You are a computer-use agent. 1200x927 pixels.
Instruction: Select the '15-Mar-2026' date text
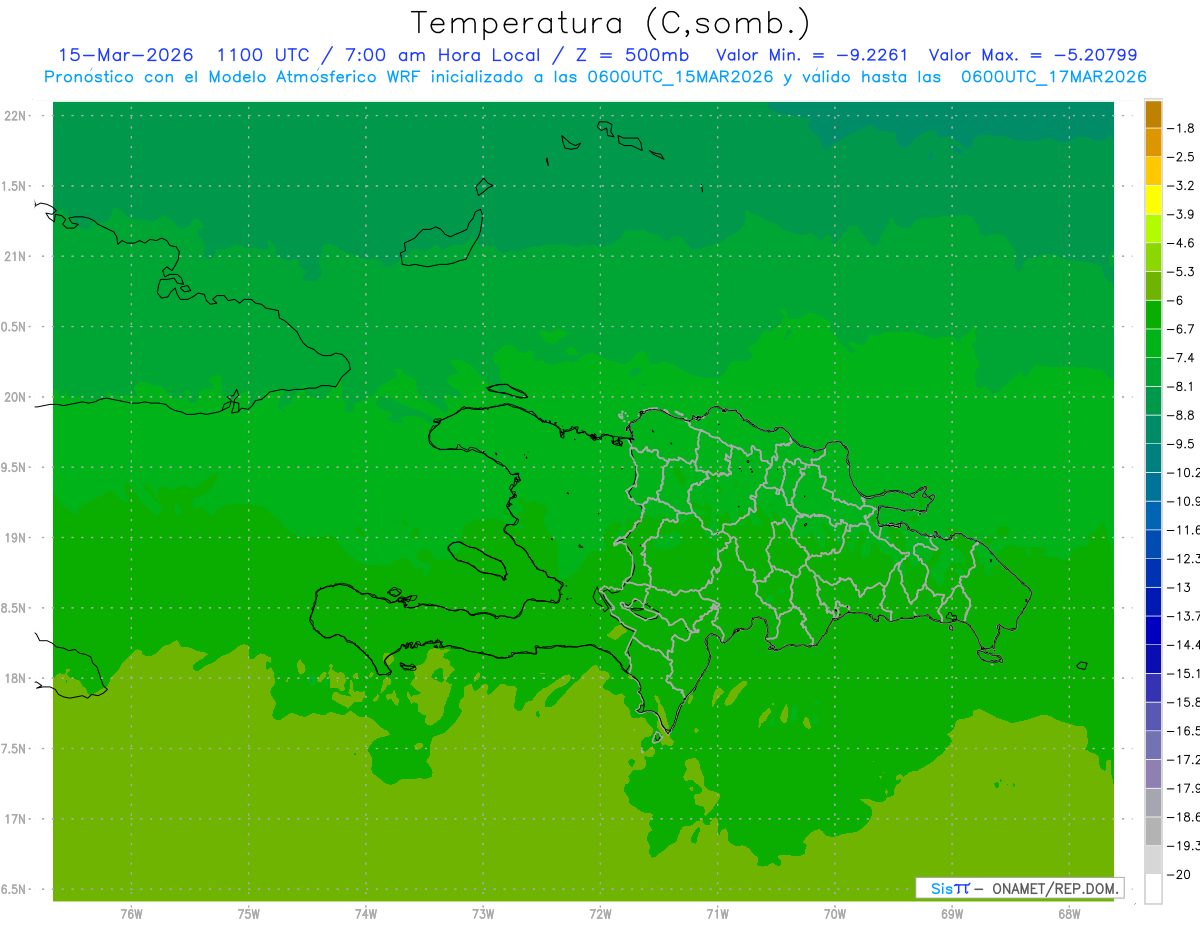point(126,55)
